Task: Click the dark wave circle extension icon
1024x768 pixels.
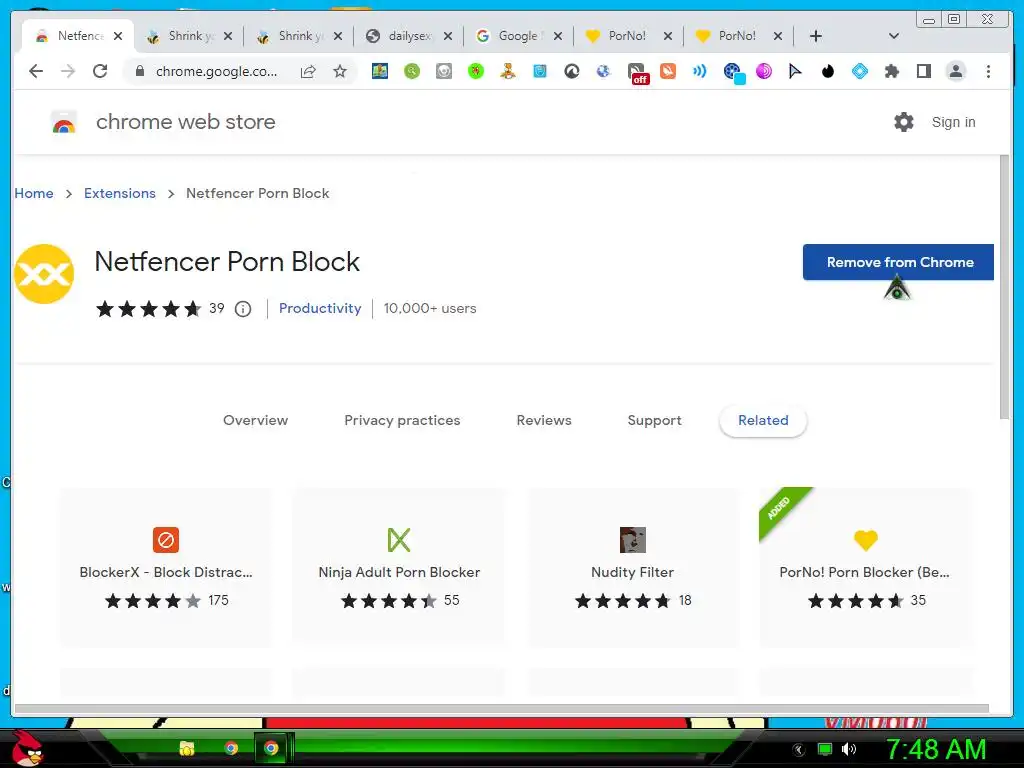Action: [571, 71]
